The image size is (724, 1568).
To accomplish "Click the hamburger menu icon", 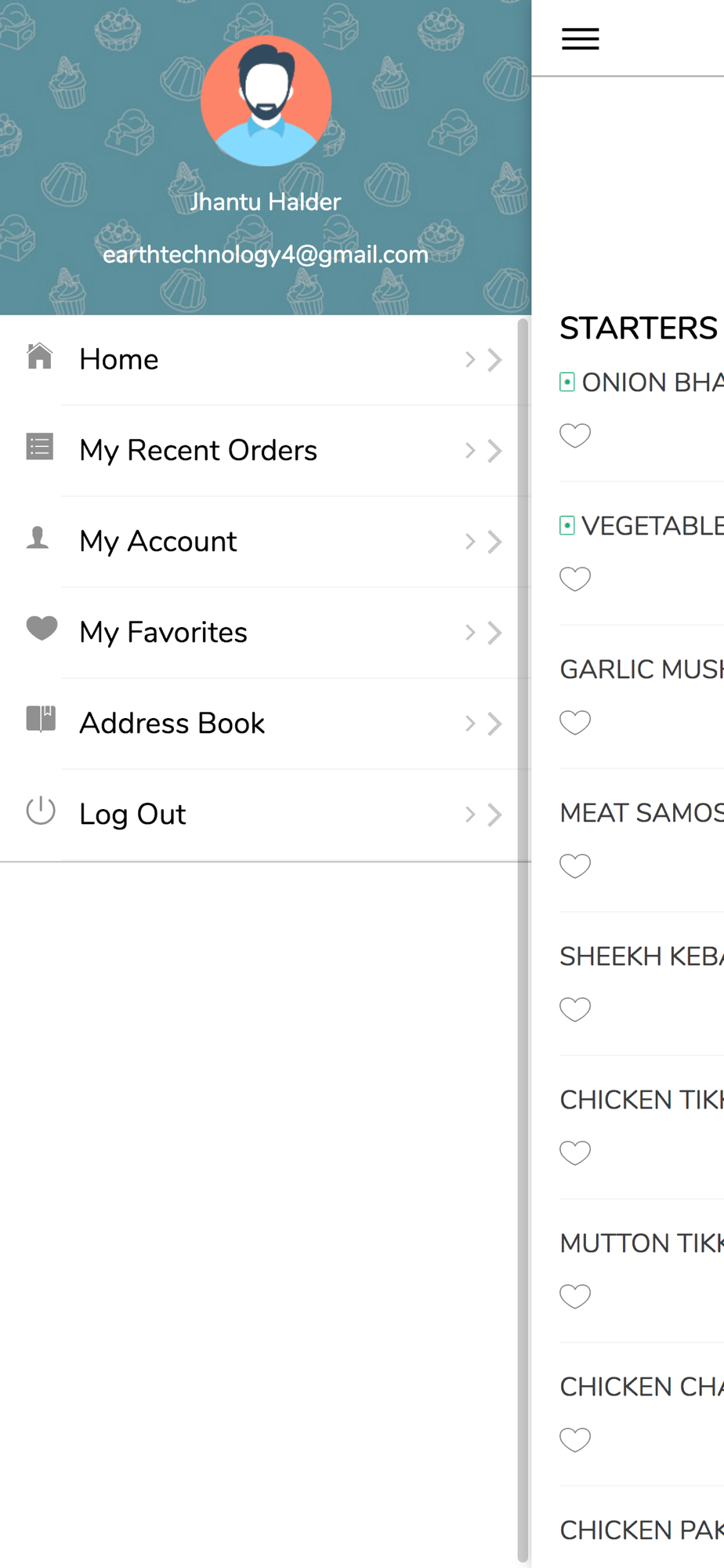I will [581, 38].
